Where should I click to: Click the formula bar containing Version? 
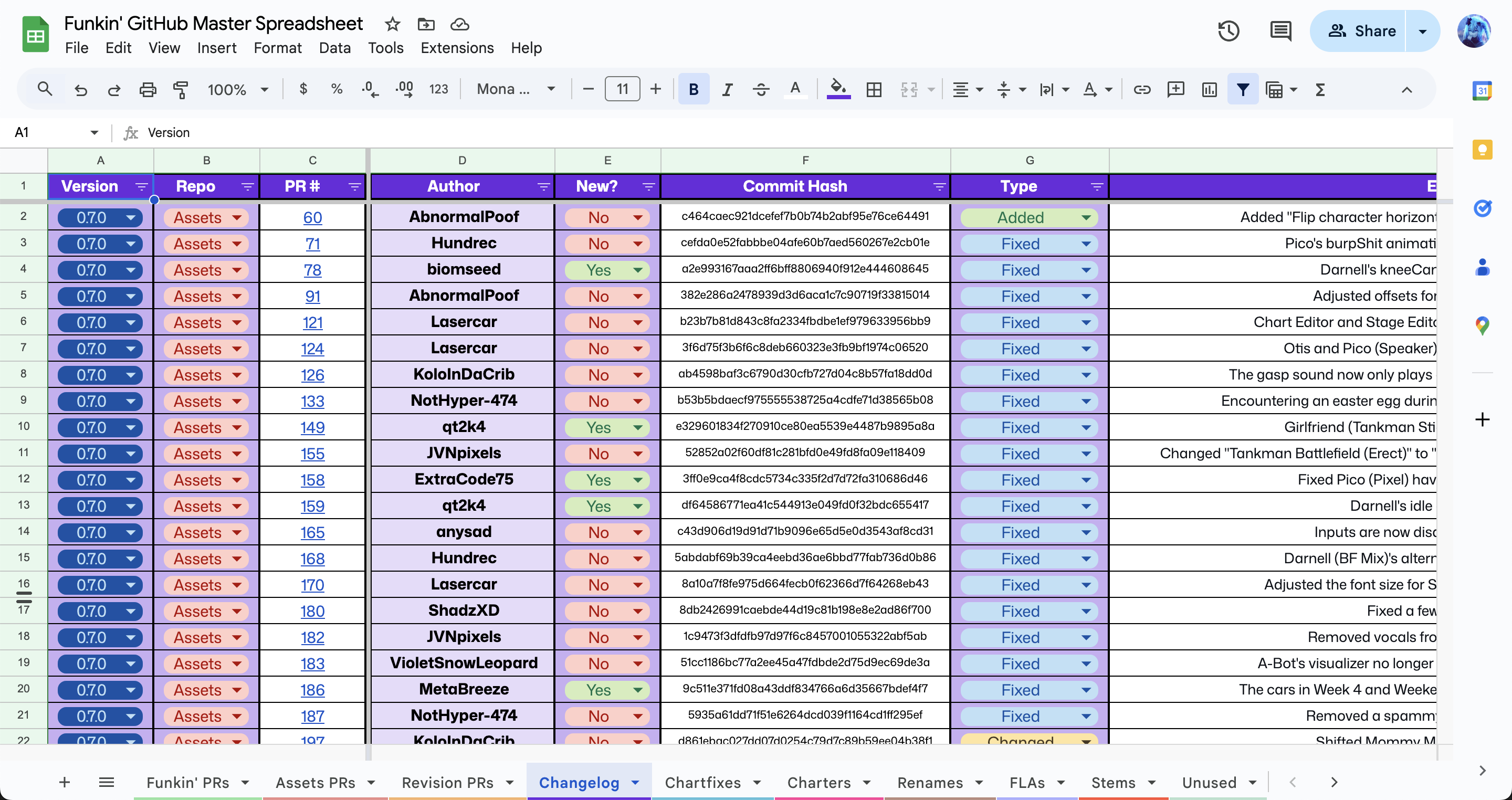tap(786, 132)
